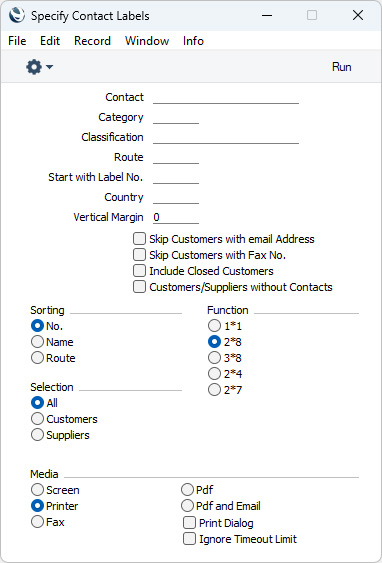Click the app logo in title bar
This screenshot has width=382, height=563.
point(17,15)
